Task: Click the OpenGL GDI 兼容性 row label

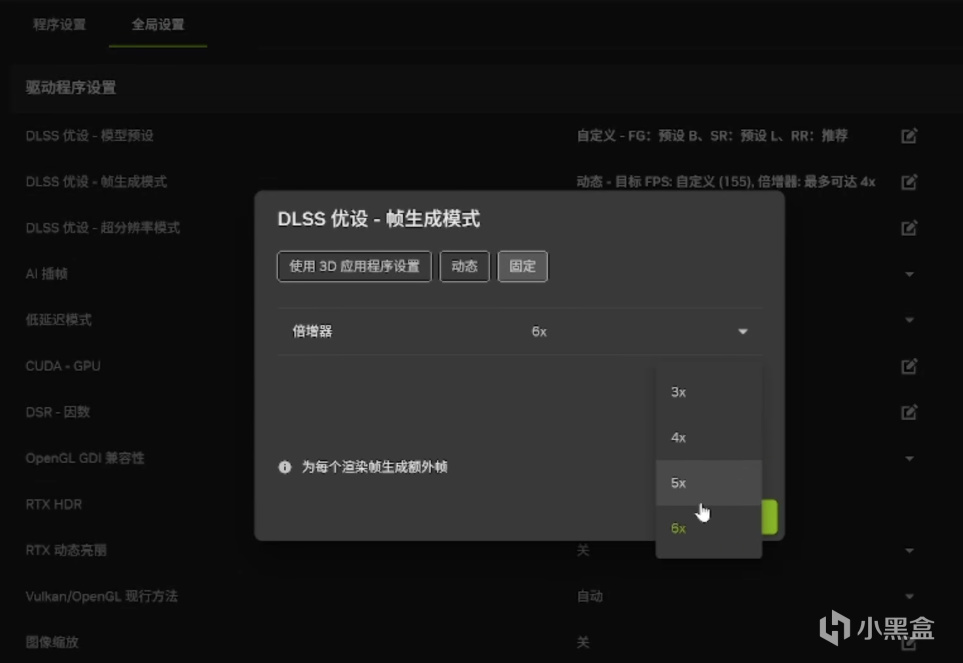Action: [x=85, y=458]
